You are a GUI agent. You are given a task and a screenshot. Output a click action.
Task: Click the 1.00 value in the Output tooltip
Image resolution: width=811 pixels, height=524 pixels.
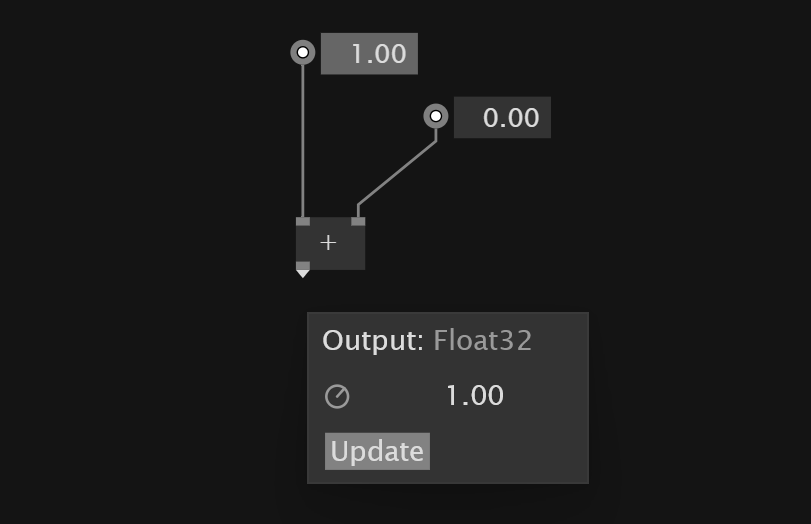pos(474,396)
